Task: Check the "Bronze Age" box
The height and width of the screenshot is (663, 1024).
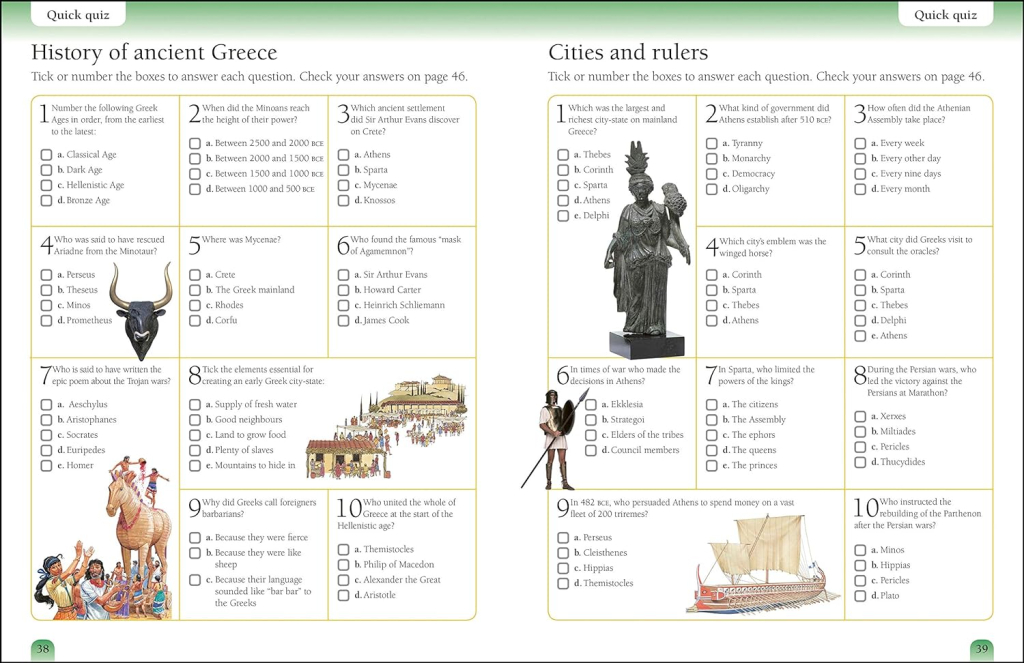Action: [x=46, y=201]
